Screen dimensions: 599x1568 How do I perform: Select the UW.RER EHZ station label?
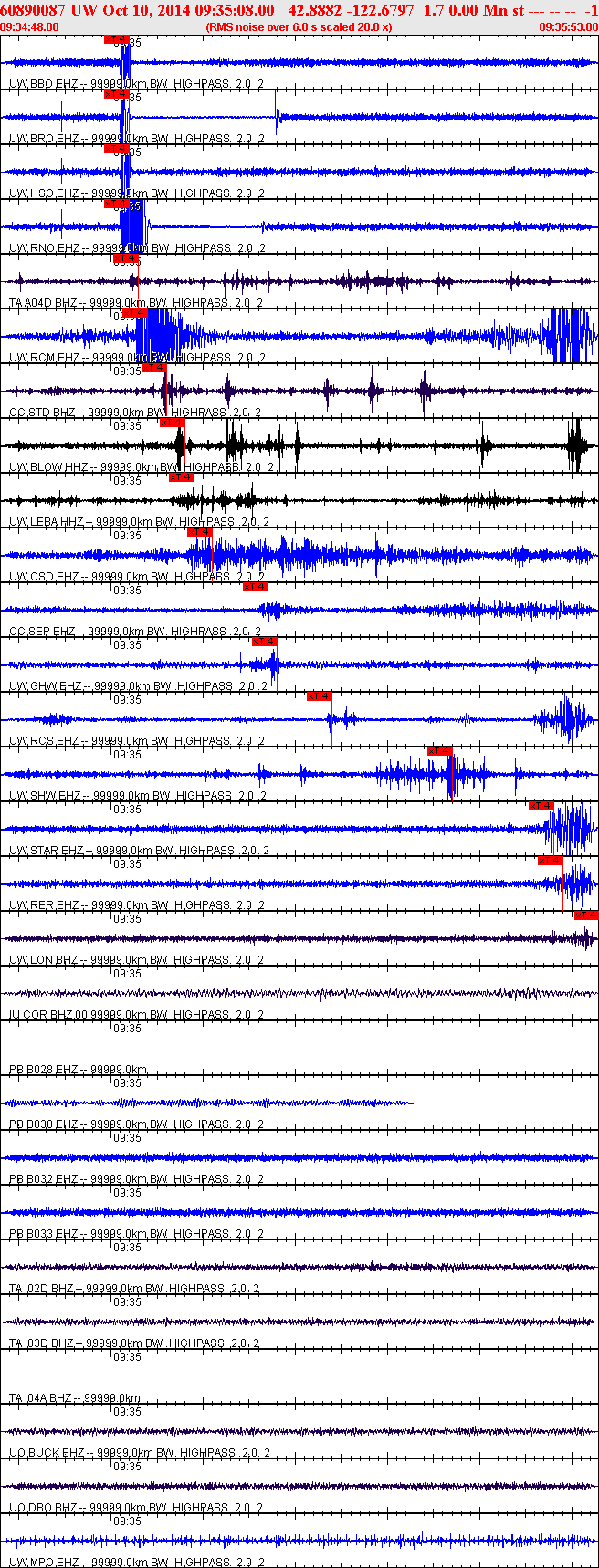tap(137, 905)
